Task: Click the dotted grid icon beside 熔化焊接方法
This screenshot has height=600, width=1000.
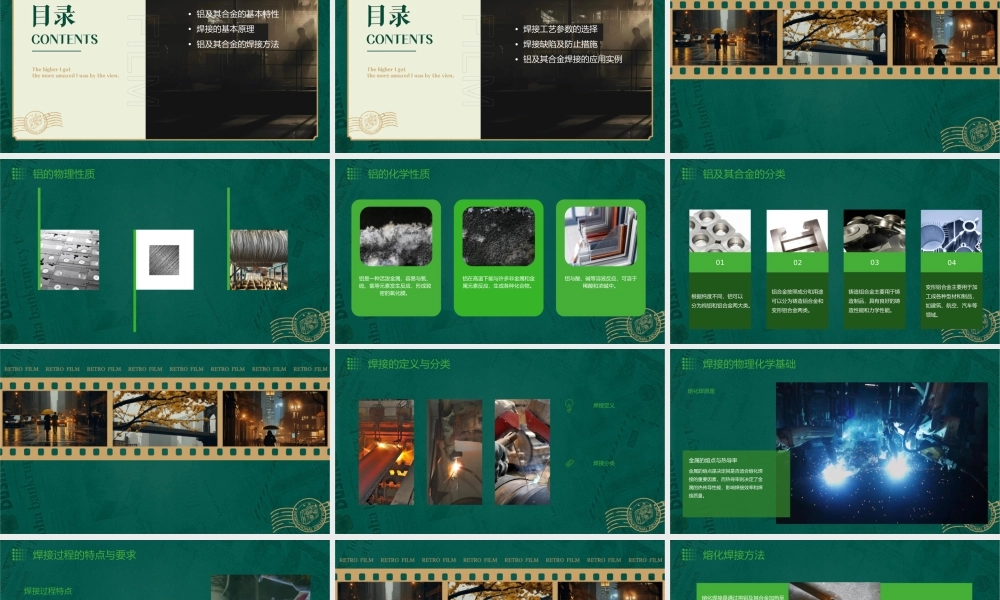Action: point(688,554)
